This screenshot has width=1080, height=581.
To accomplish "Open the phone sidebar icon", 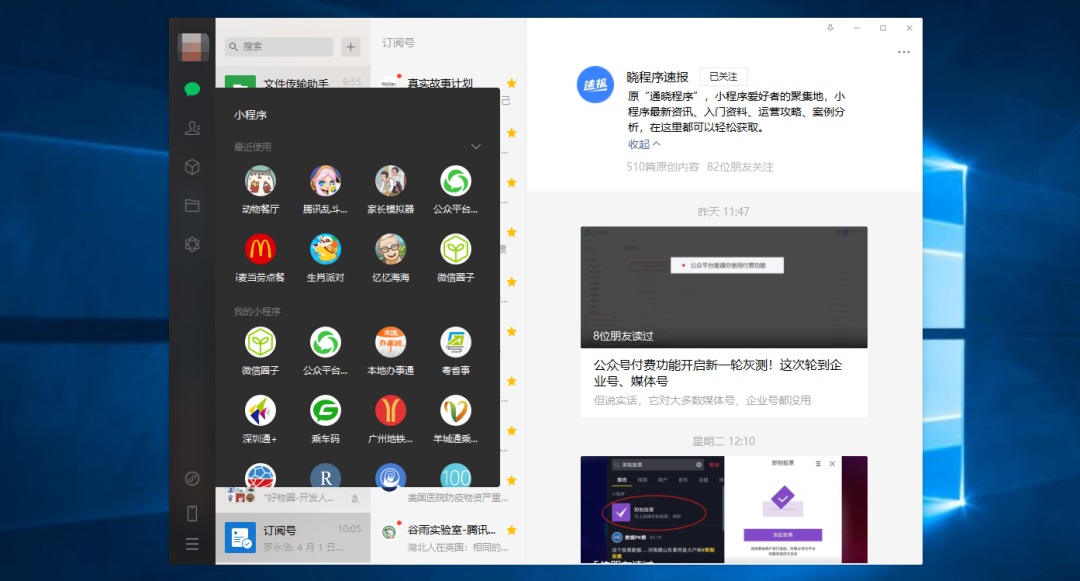I will (192, 513).
